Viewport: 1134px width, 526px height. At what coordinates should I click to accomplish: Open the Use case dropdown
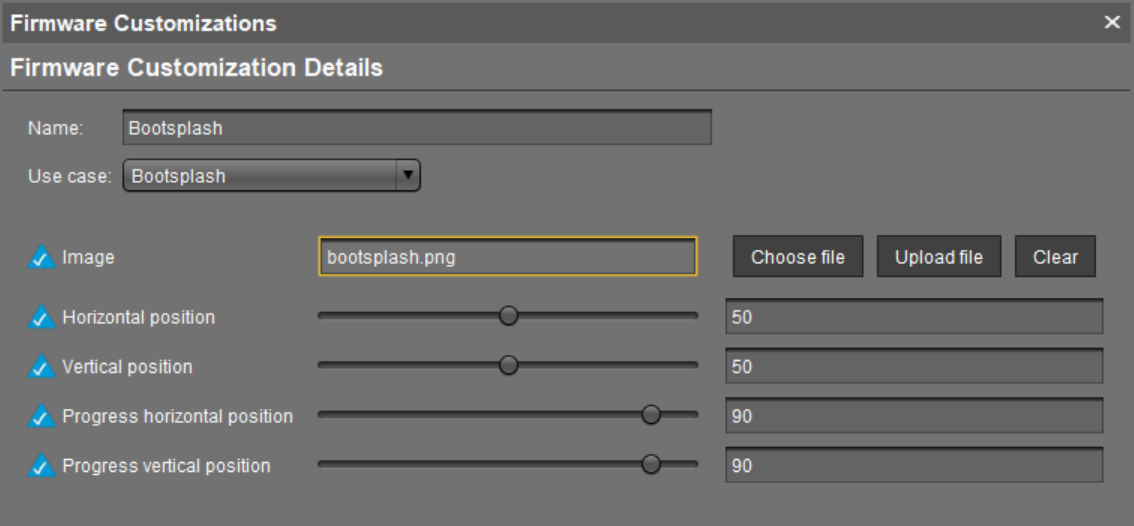coord(271,176)
